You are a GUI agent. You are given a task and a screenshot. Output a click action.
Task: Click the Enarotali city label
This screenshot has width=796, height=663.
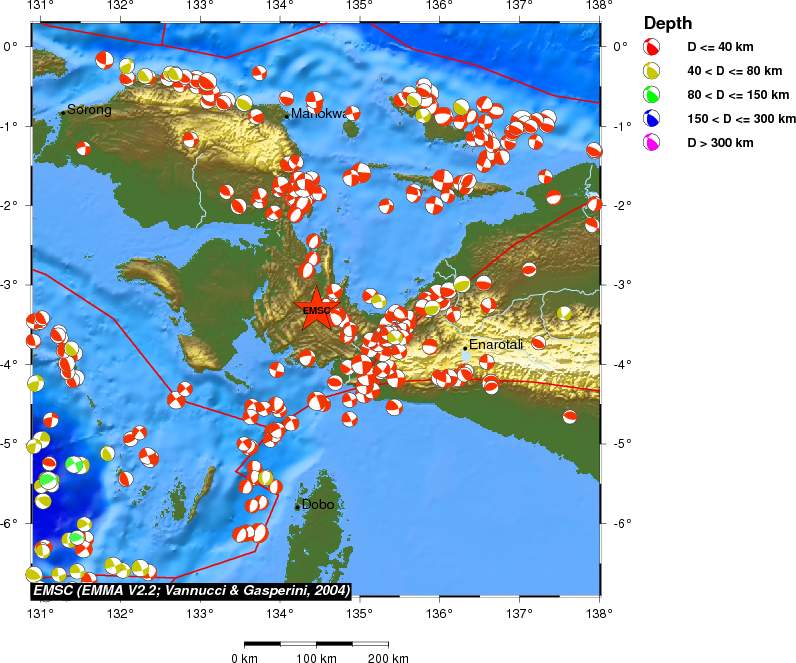(x=496, y=345)
